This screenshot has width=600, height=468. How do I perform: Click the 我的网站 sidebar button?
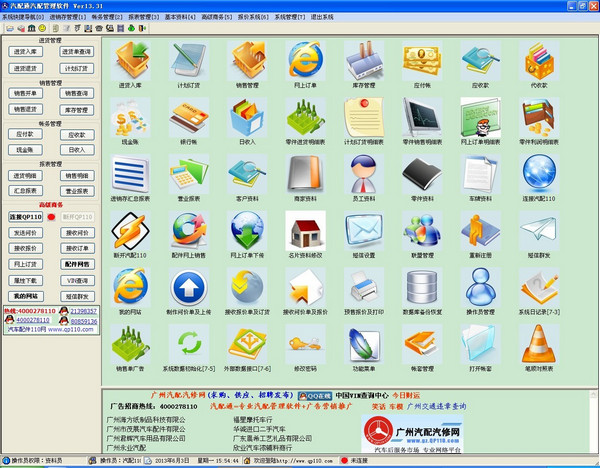[x=26, y=296]
